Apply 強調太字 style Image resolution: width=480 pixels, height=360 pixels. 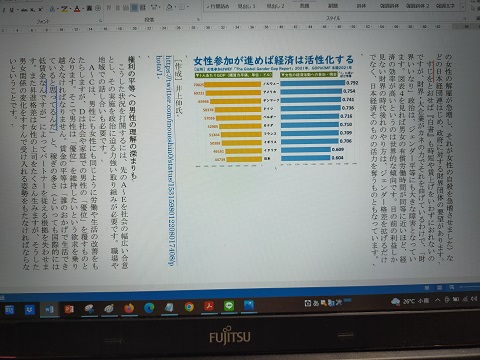click(446, 6)
